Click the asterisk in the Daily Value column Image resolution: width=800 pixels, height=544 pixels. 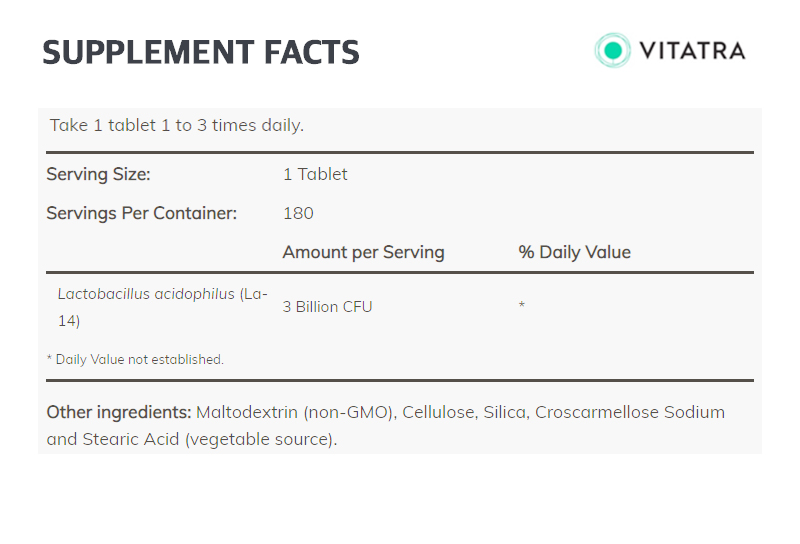521,305
